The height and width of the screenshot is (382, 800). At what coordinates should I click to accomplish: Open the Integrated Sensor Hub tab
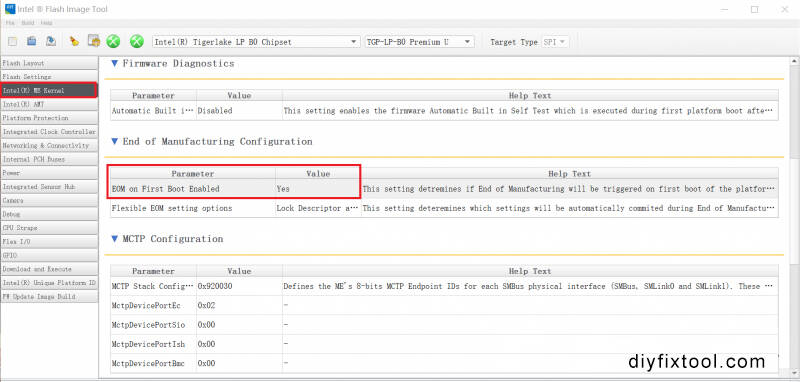click(x=49, y=187)
